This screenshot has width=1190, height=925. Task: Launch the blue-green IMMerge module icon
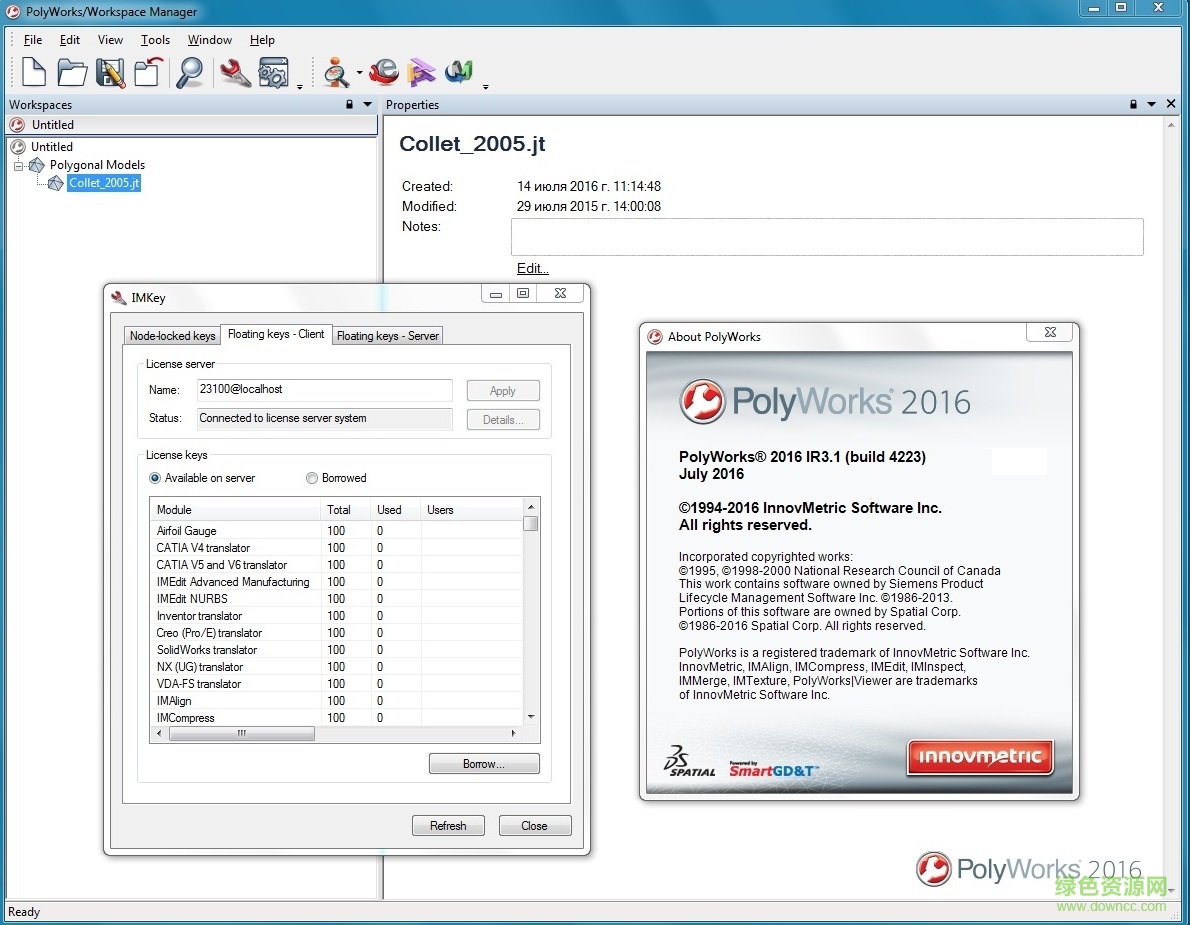(x=459, y=72)
